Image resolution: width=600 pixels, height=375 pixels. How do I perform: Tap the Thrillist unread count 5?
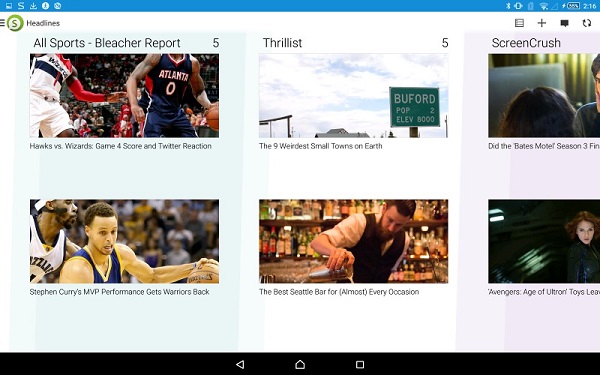(x=445, y=43)
